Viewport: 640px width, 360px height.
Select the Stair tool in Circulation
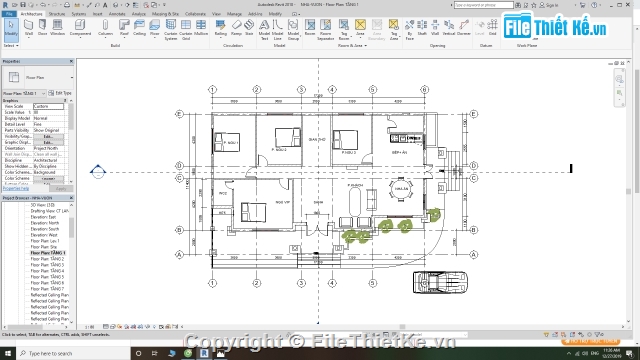tap(249, 28)
